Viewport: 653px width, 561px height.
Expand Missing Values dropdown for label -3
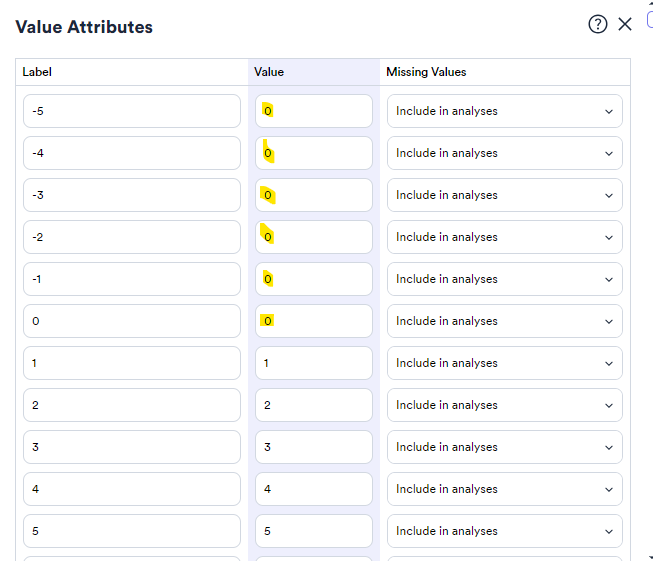click(505, 195)
